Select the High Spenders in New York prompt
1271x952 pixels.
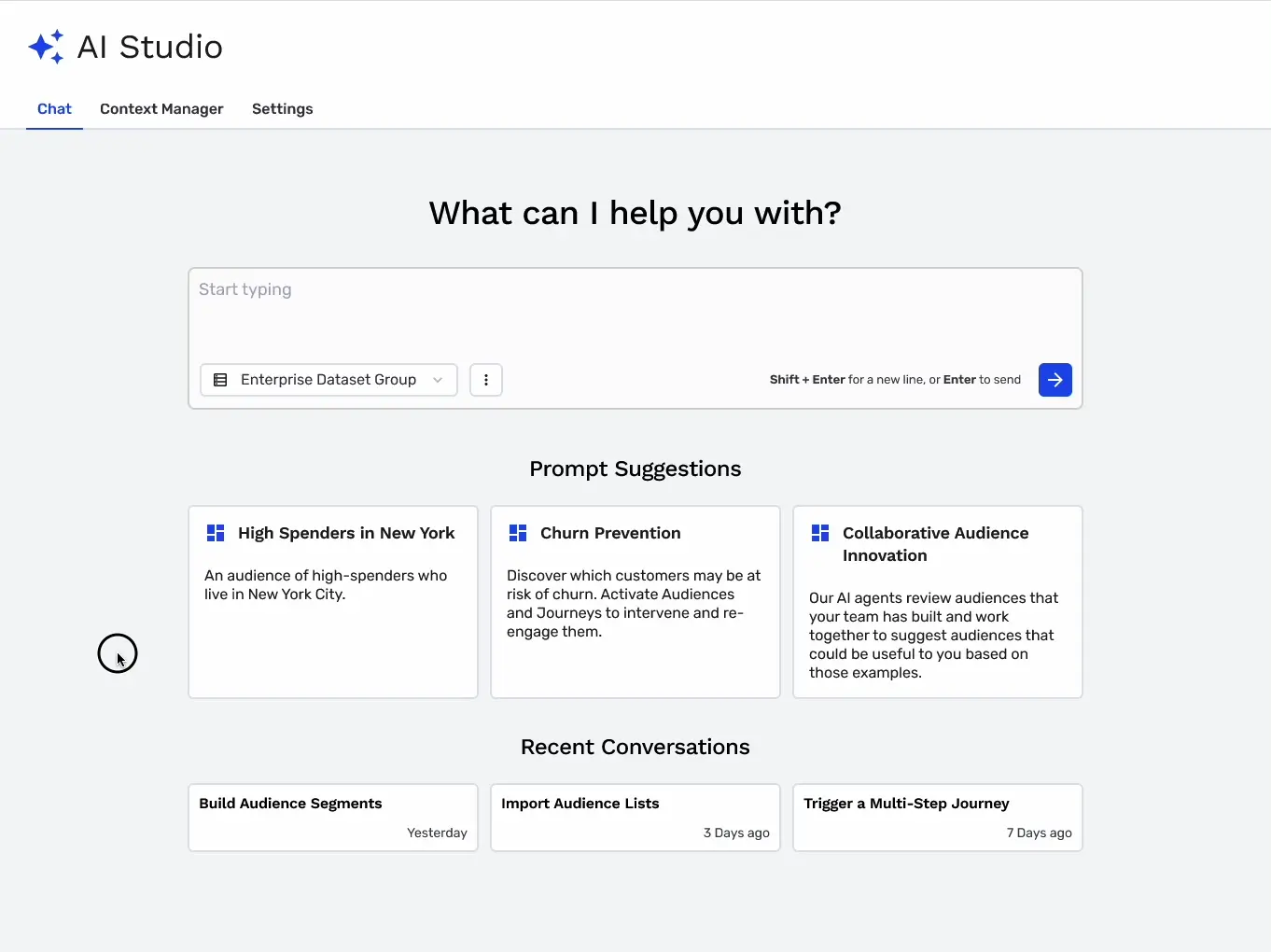(x=332, y=601)
